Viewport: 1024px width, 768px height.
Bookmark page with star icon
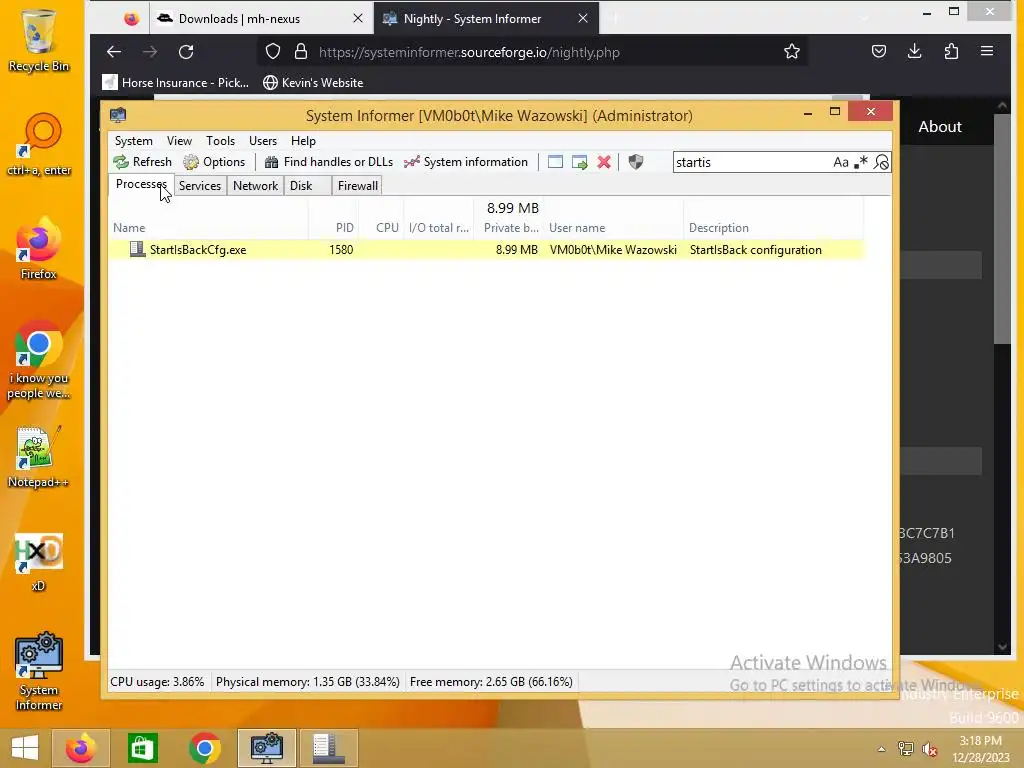point(792,52)
